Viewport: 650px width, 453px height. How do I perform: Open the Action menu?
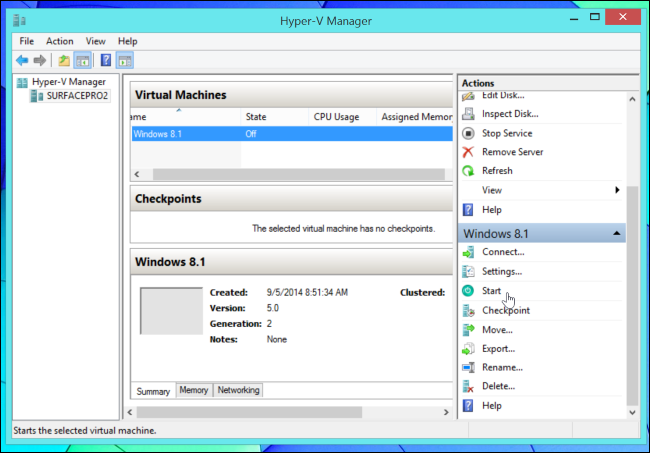pos(60,41)
